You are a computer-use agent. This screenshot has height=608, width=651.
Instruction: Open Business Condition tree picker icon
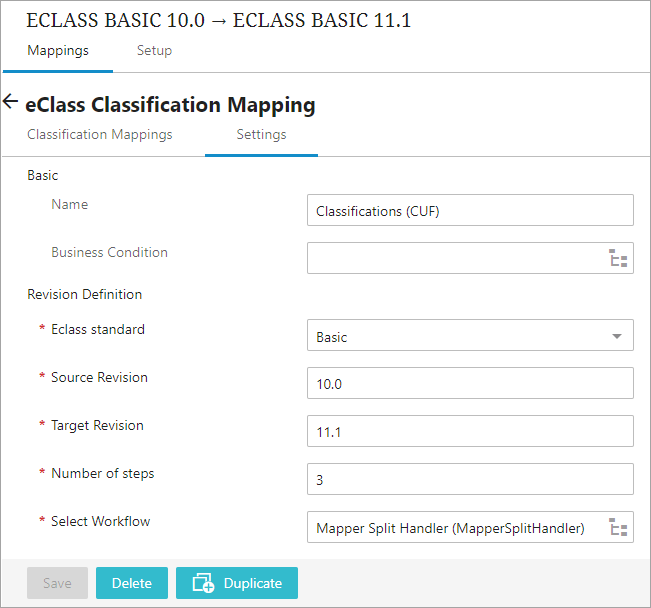[x=618, y=258]
